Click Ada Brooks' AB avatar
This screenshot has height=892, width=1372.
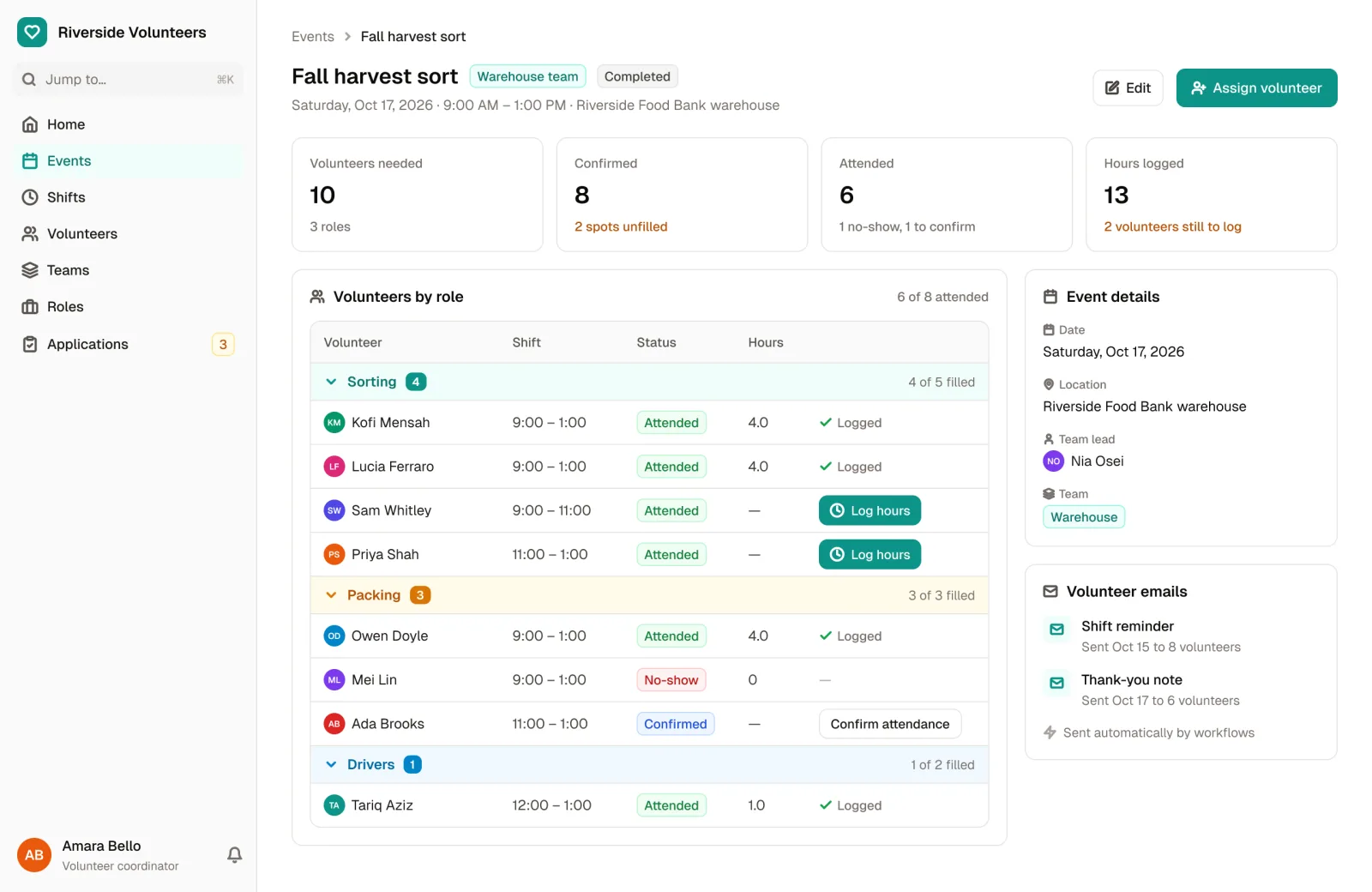point(334,724)
